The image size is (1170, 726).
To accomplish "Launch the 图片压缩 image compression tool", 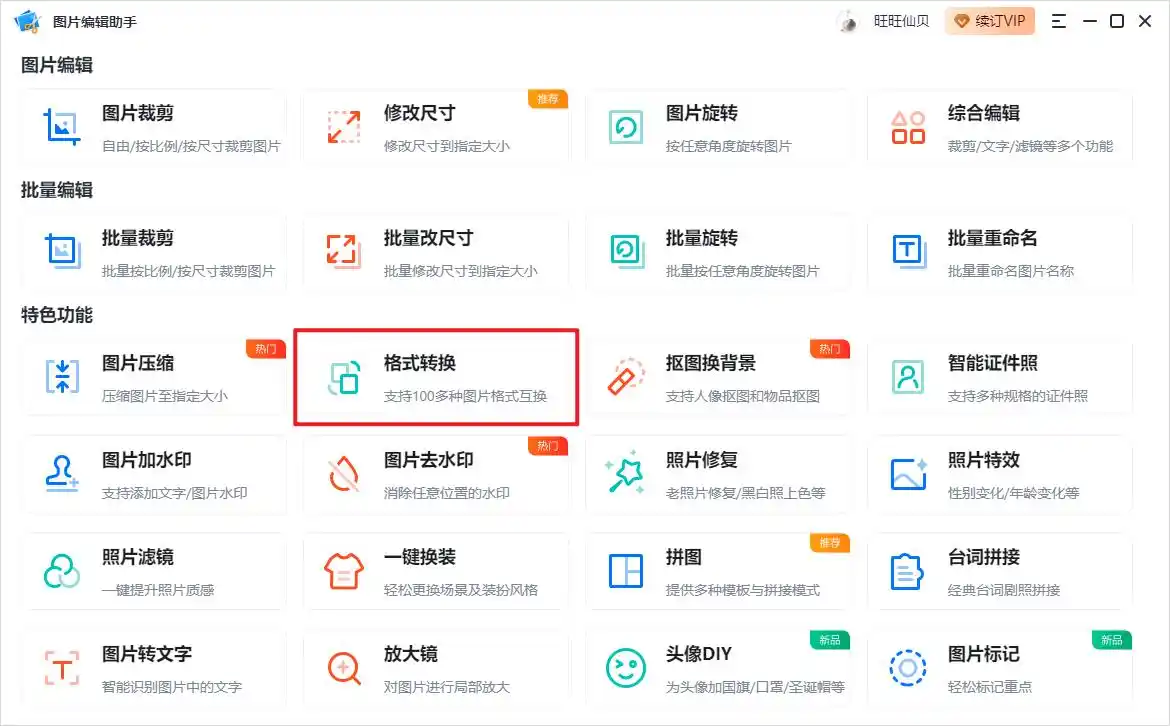I will coord(152,376).
